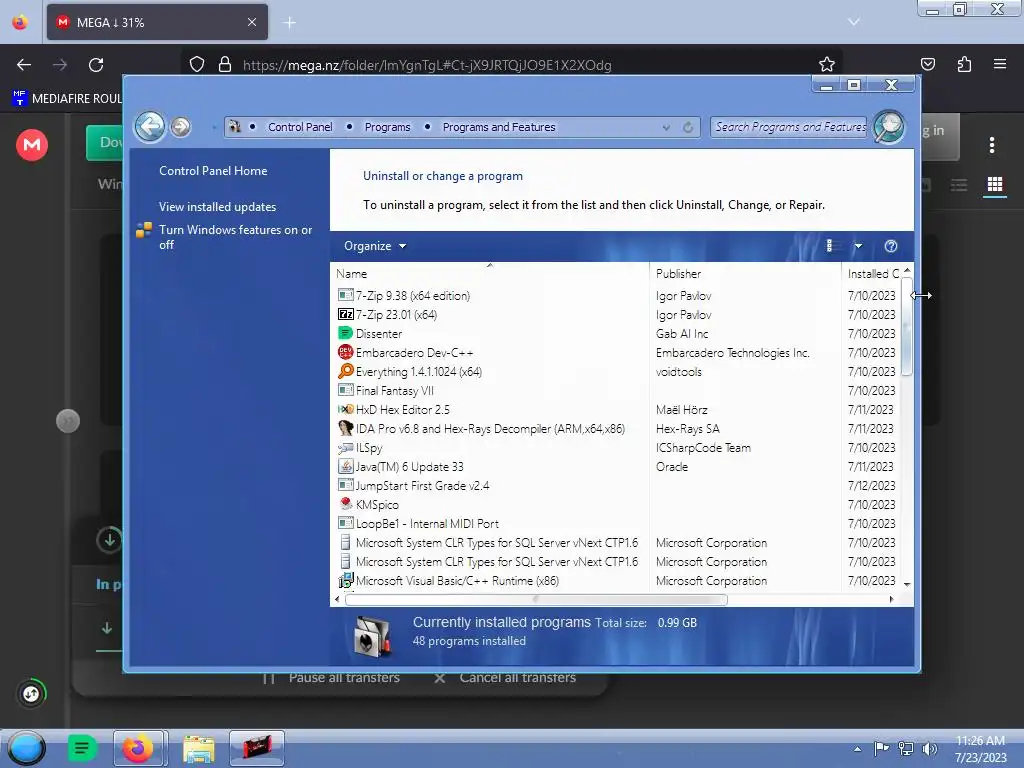Viewport: 1024px width, 768px height.
Task: Reload the page in Firefox
Action: 96,65
